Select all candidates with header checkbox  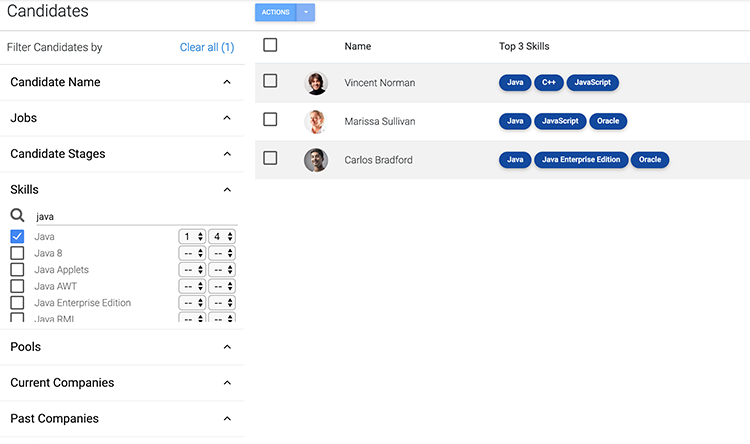pos(270,45)
